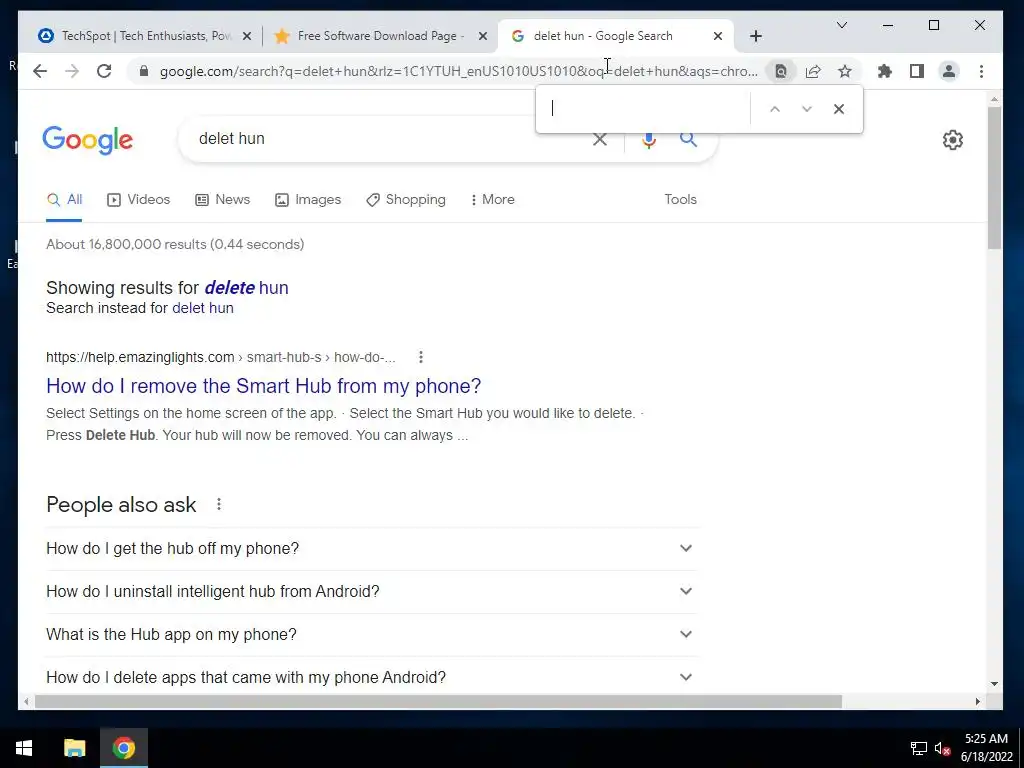Click the Google logo
The width and height of the screenshot is (1024, 768).
point(88,140)
